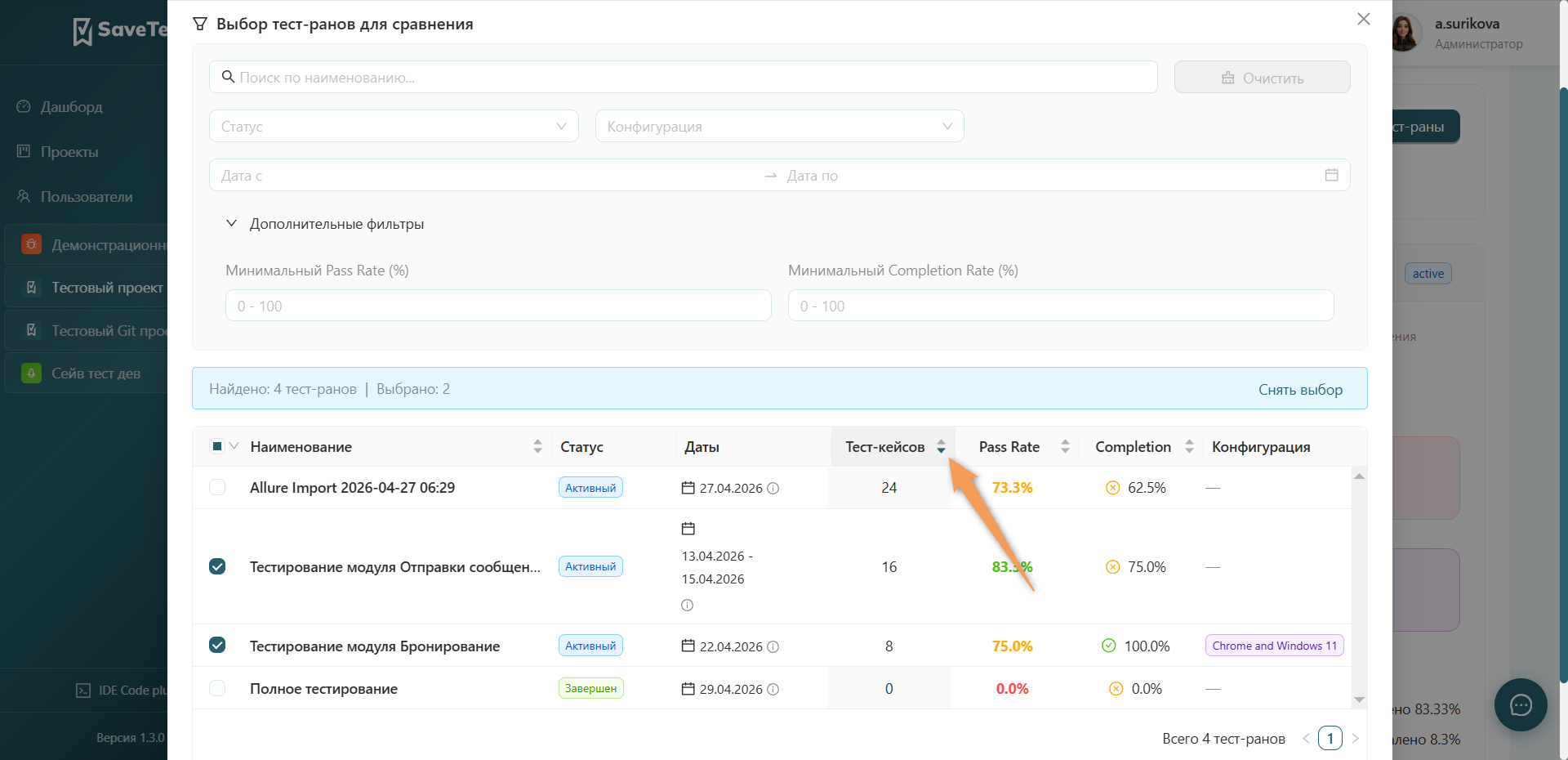The height and width of the screenshot is (760, 1568).
Task: Uncheck Тестирование модуля Бронирование checkbox
Action: coord(217,646)
